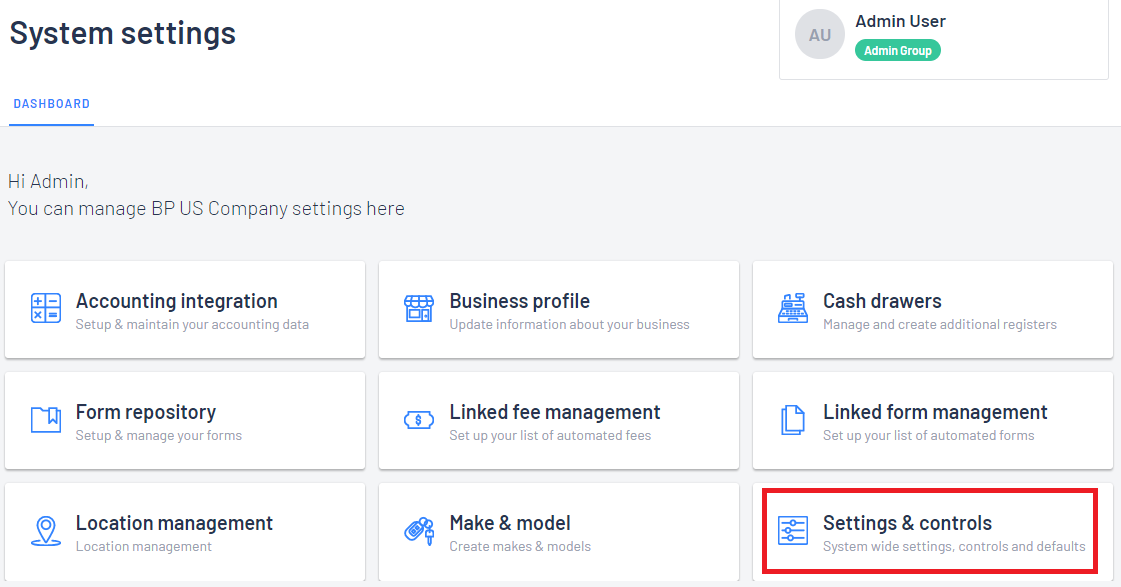The image size is (1121, 587).
Task: Open the Accounting integration card
Action: (185, 310)
